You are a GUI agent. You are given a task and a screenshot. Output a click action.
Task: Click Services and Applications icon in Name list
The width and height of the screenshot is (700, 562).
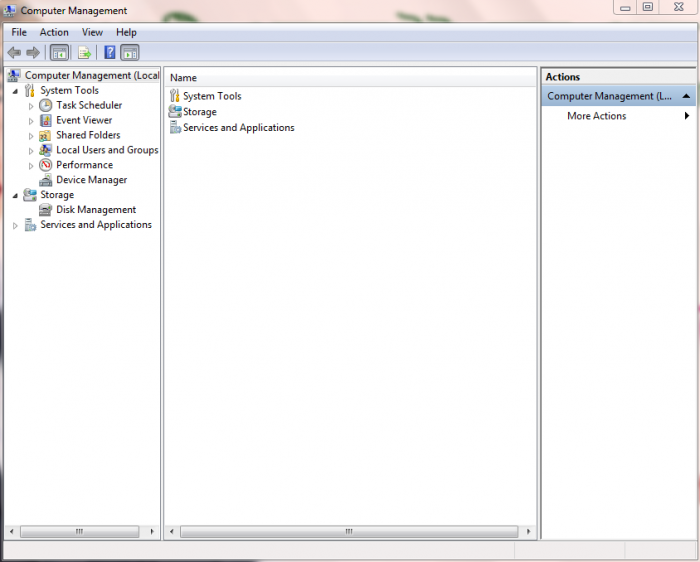point(175,128)
